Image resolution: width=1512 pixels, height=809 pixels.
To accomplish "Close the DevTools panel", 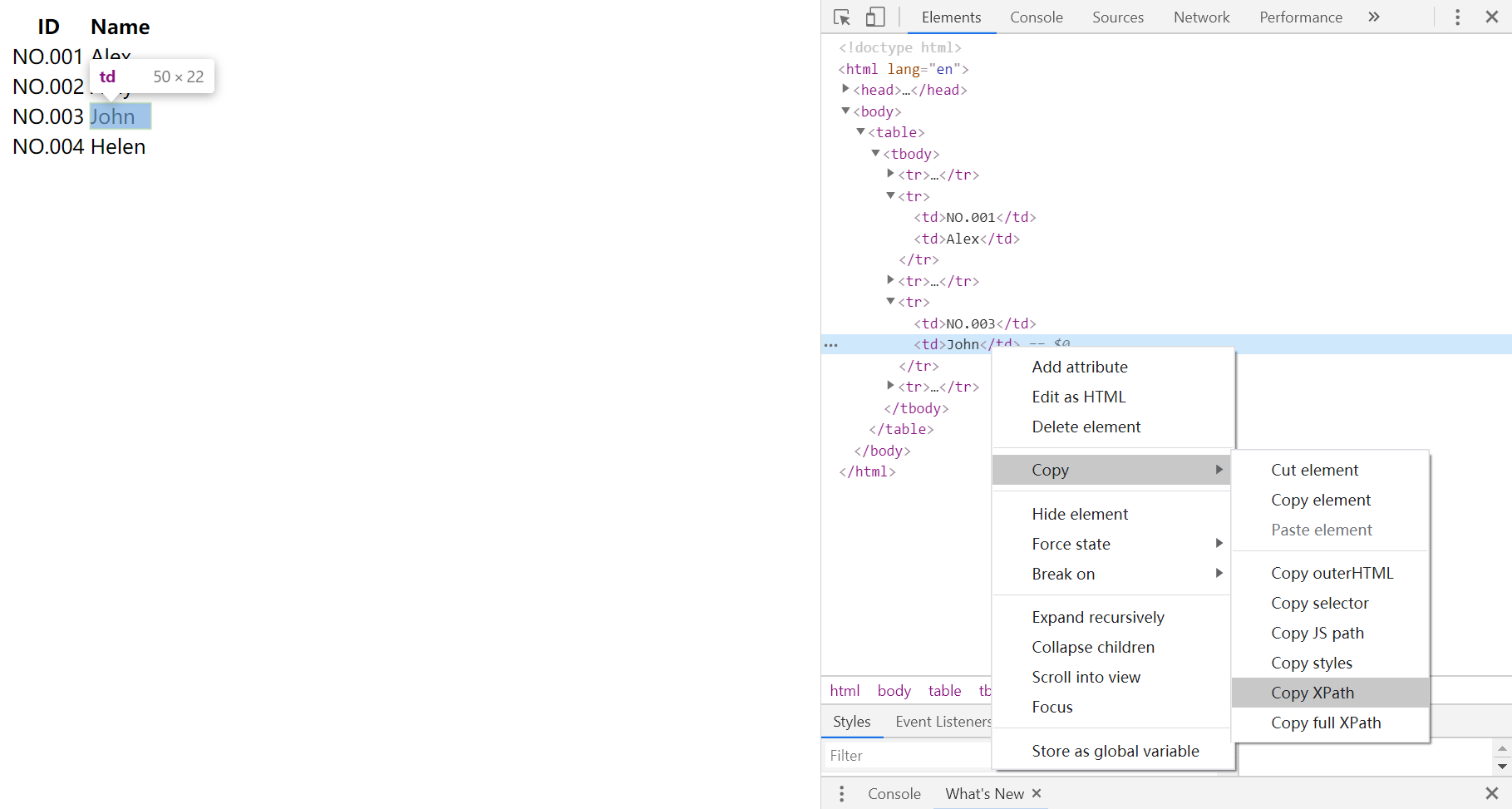I will tap(1492, 17).
